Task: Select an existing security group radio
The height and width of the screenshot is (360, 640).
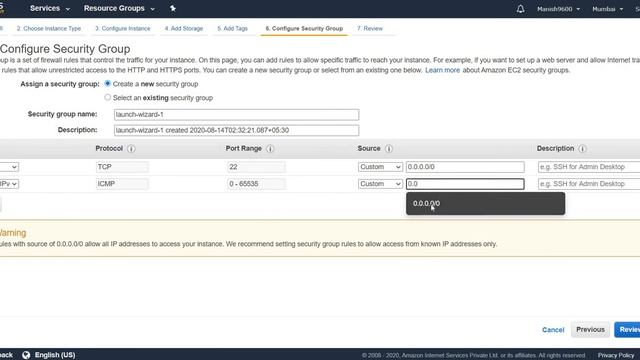Action: 107,97
